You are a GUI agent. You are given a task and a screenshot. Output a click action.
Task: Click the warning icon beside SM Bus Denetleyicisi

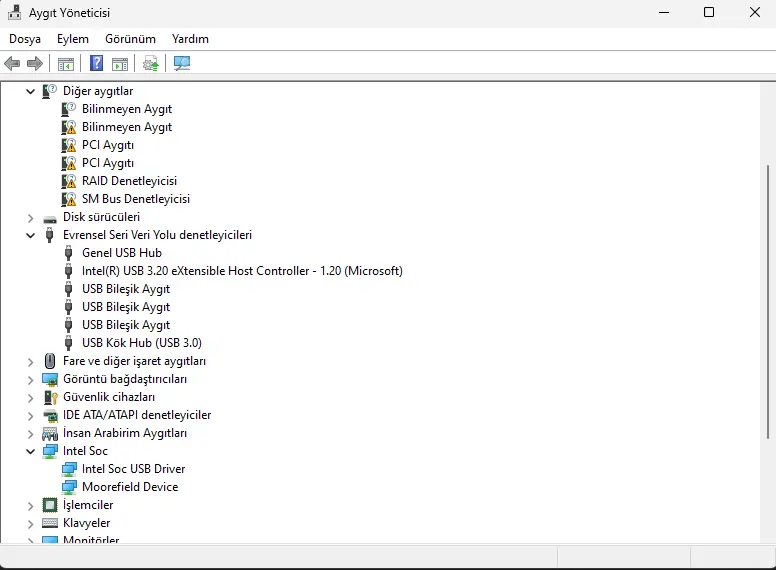(69, 199)
